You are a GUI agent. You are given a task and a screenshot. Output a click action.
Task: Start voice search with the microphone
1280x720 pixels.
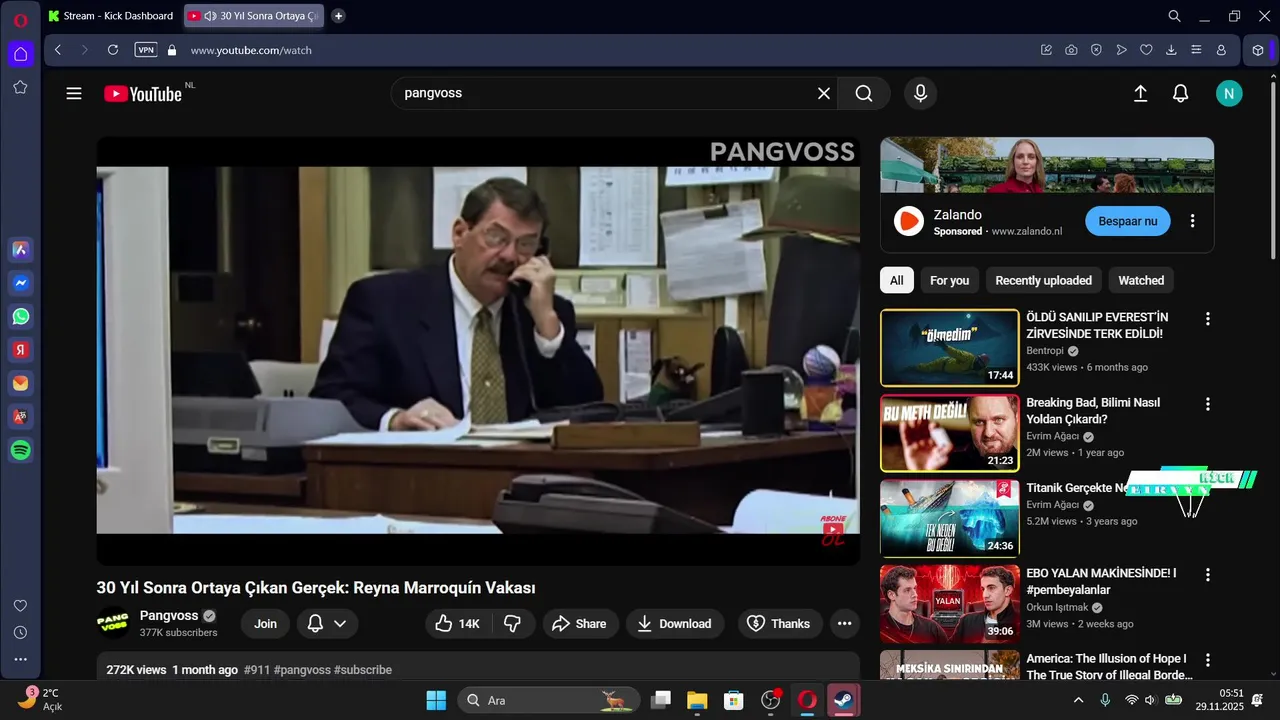coord(920,93)
